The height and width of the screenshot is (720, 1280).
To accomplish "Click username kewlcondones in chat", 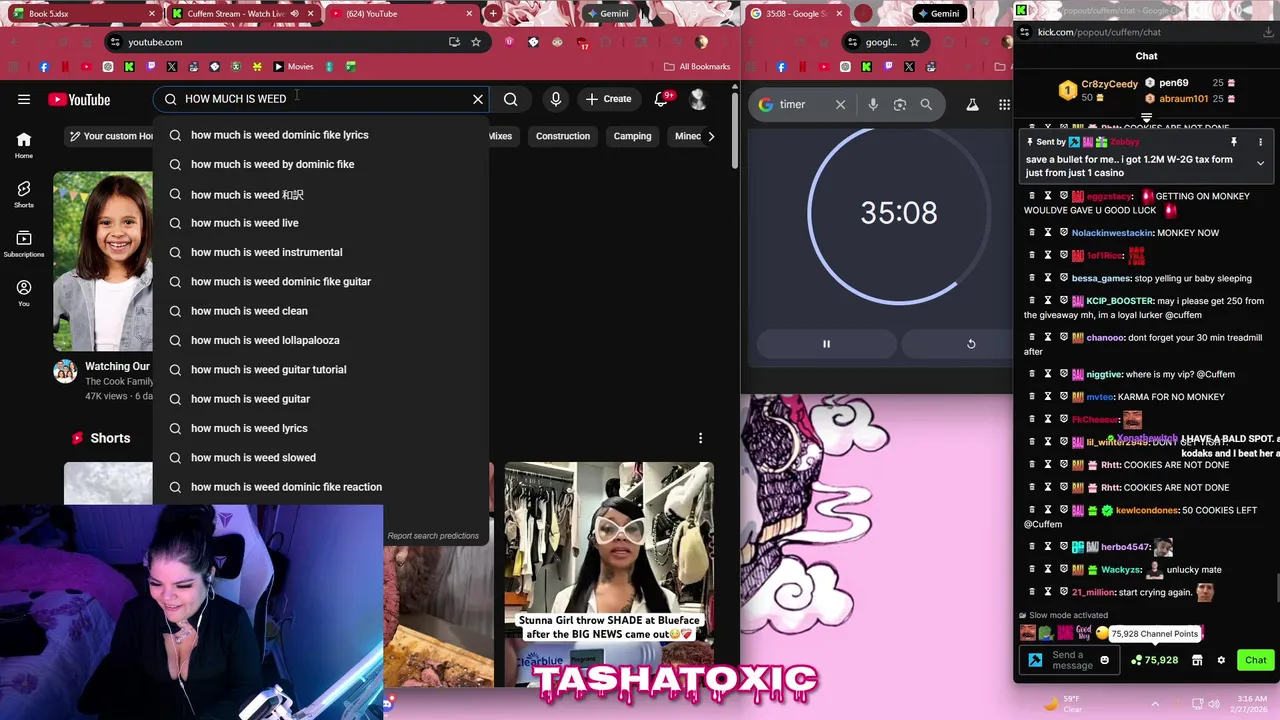I will coord(1147,510).
